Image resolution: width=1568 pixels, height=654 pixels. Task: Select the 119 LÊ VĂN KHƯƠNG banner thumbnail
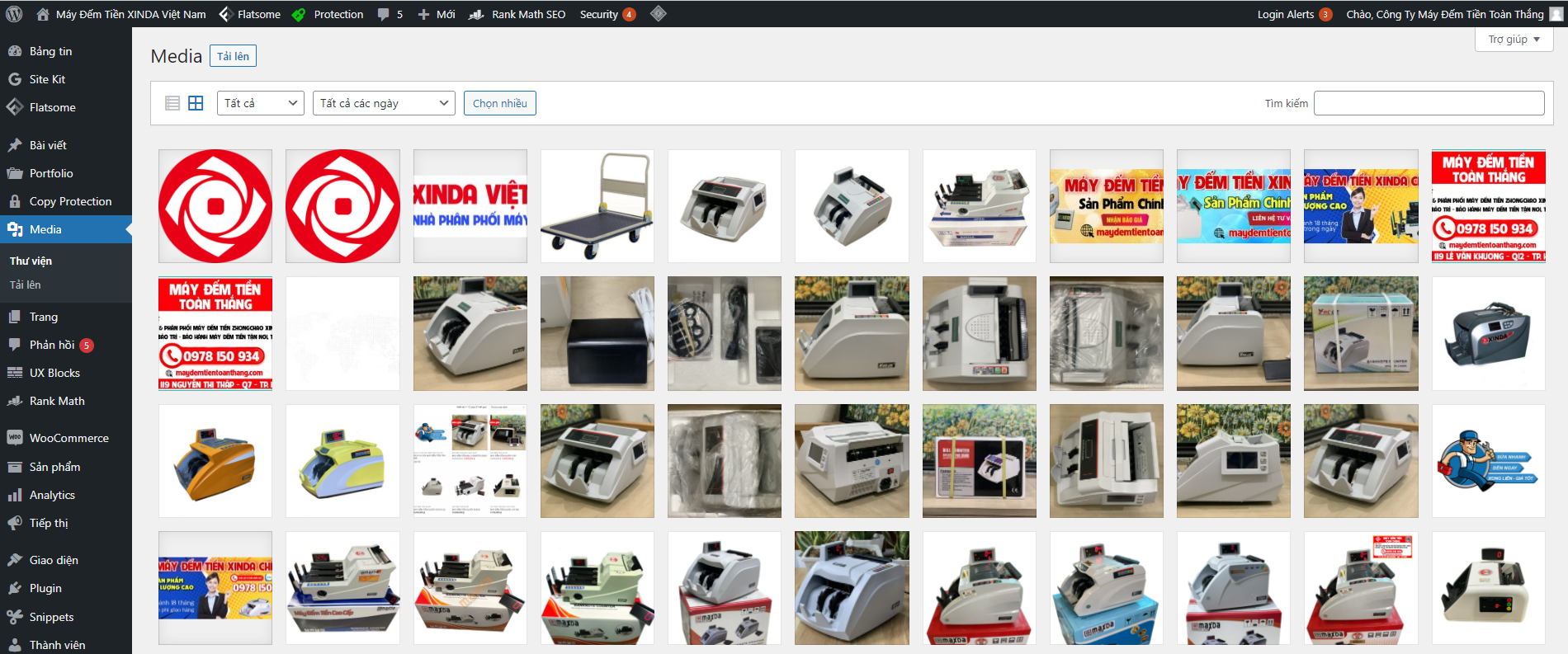(1489, 206)
